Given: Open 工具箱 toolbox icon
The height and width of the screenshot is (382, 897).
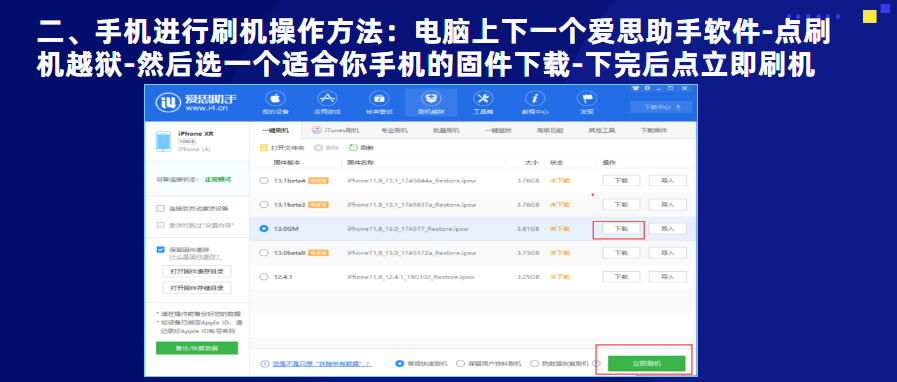Looking at the screenshot, I should [x=483, y=98].
